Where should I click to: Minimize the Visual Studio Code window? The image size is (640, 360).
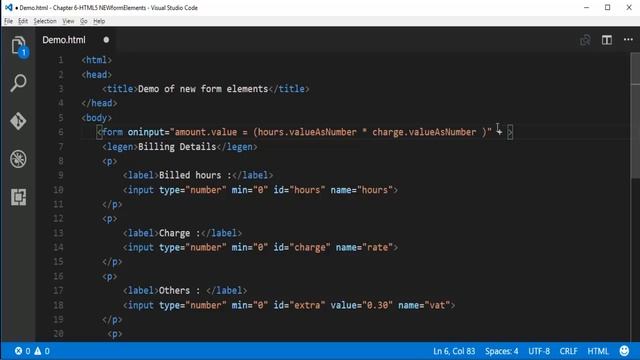pyautogui.click(x=587, y=8)
